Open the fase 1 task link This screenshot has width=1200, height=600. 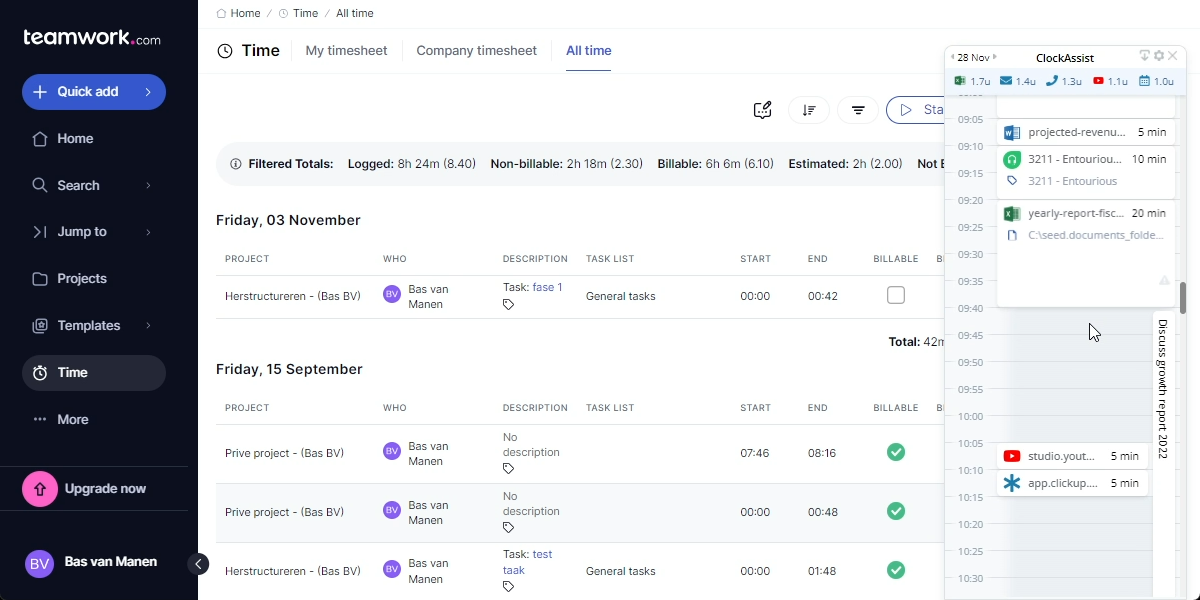(547, 288)
